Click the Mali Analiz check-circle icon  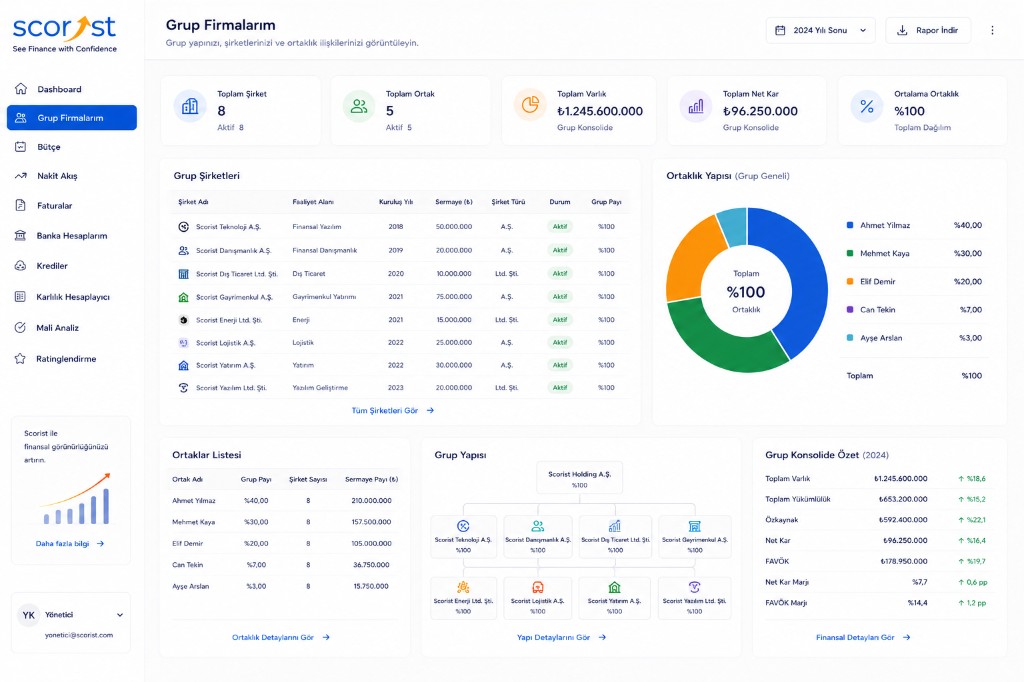click(20, 327)
